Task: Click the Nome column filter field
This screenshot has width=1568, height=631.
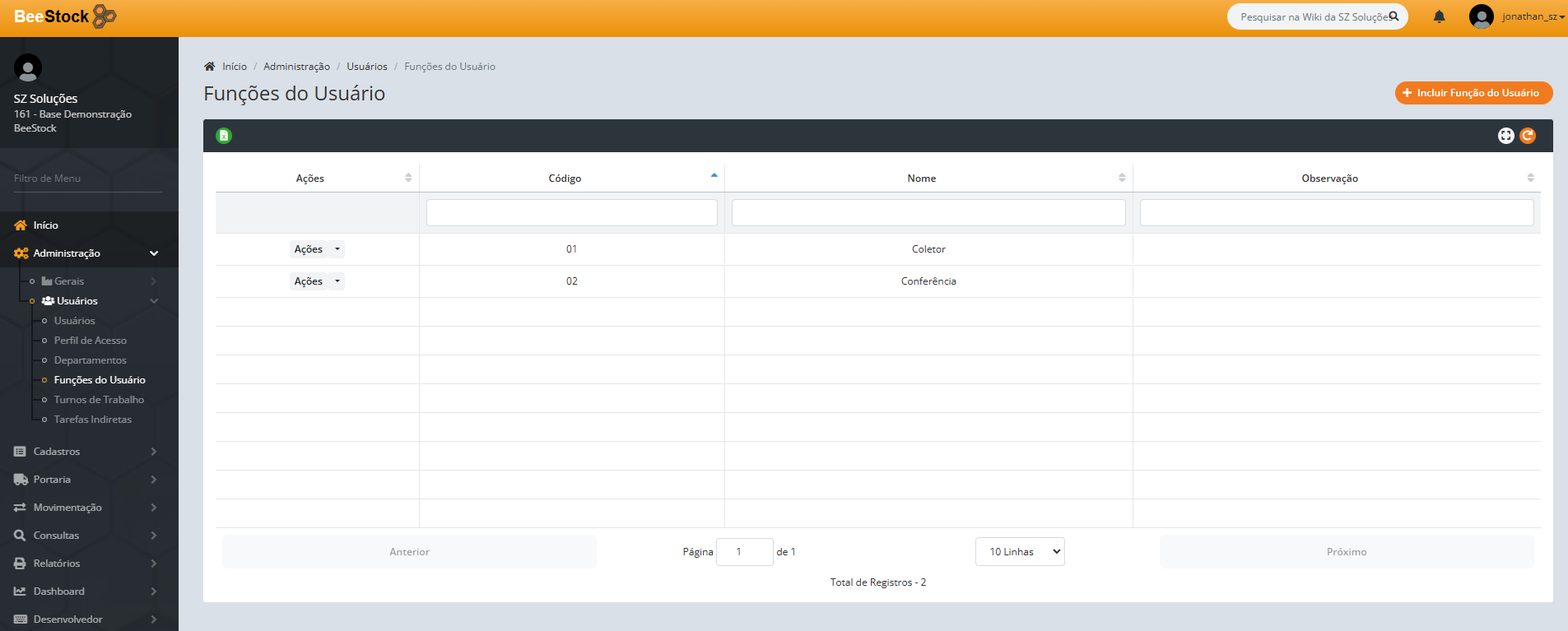Action: (x=928, y=213)
